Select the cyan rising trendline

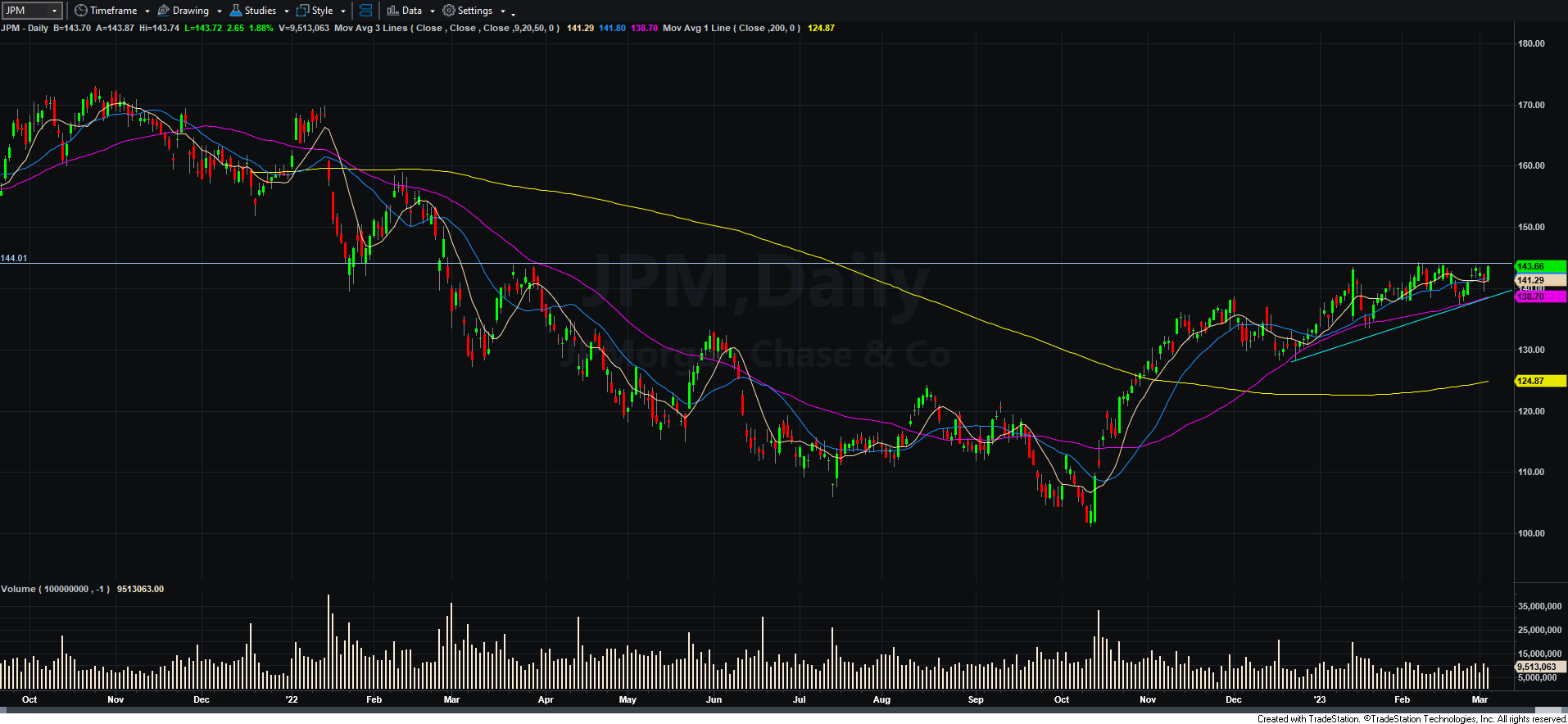coord(1401,325)
